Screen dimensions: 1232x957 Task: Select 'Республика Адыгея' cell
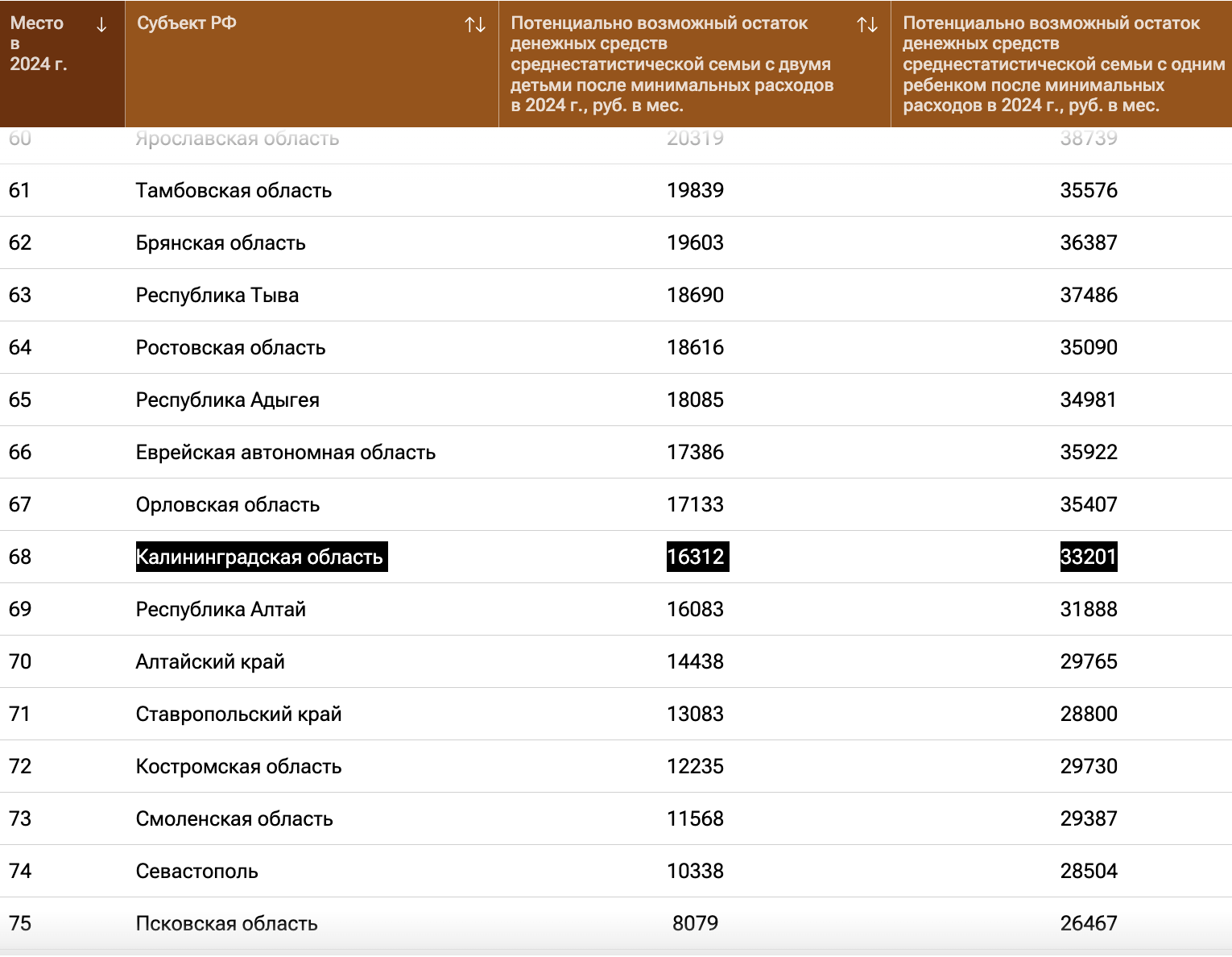[228, 400]
